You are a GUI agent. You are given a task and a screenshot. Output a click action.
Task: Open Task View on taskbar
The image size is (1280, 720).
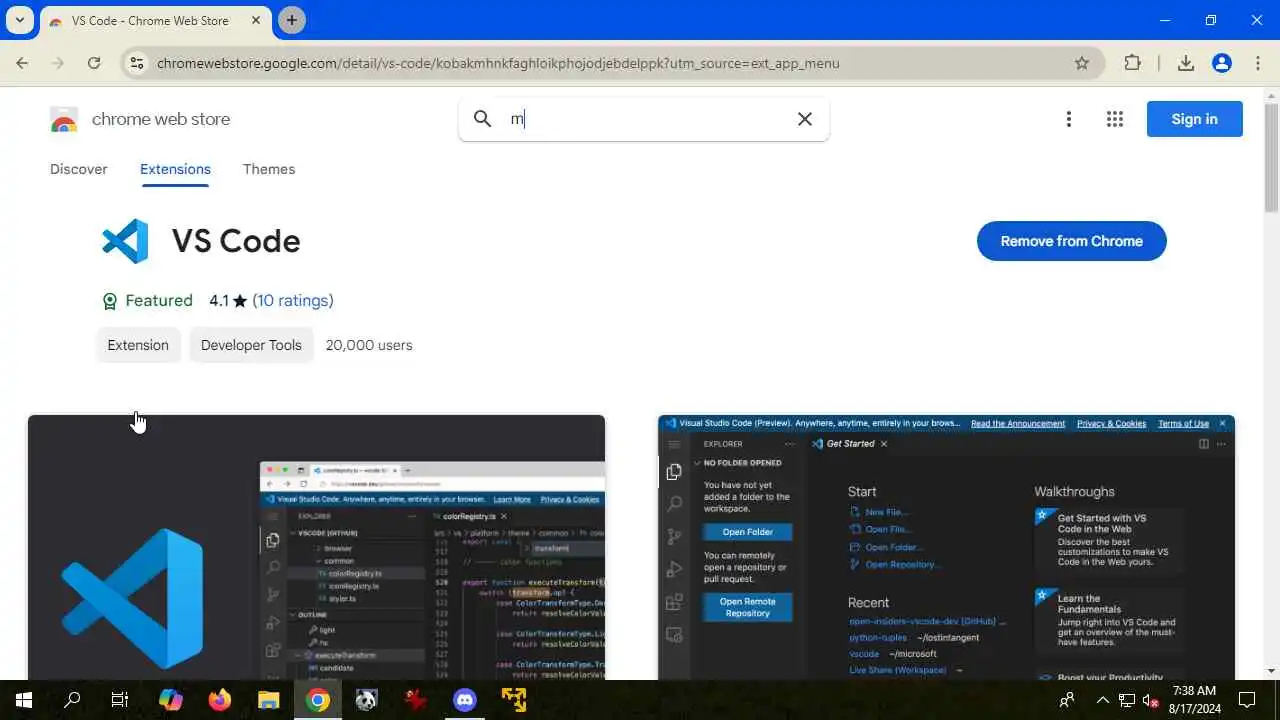coord(120,700)
